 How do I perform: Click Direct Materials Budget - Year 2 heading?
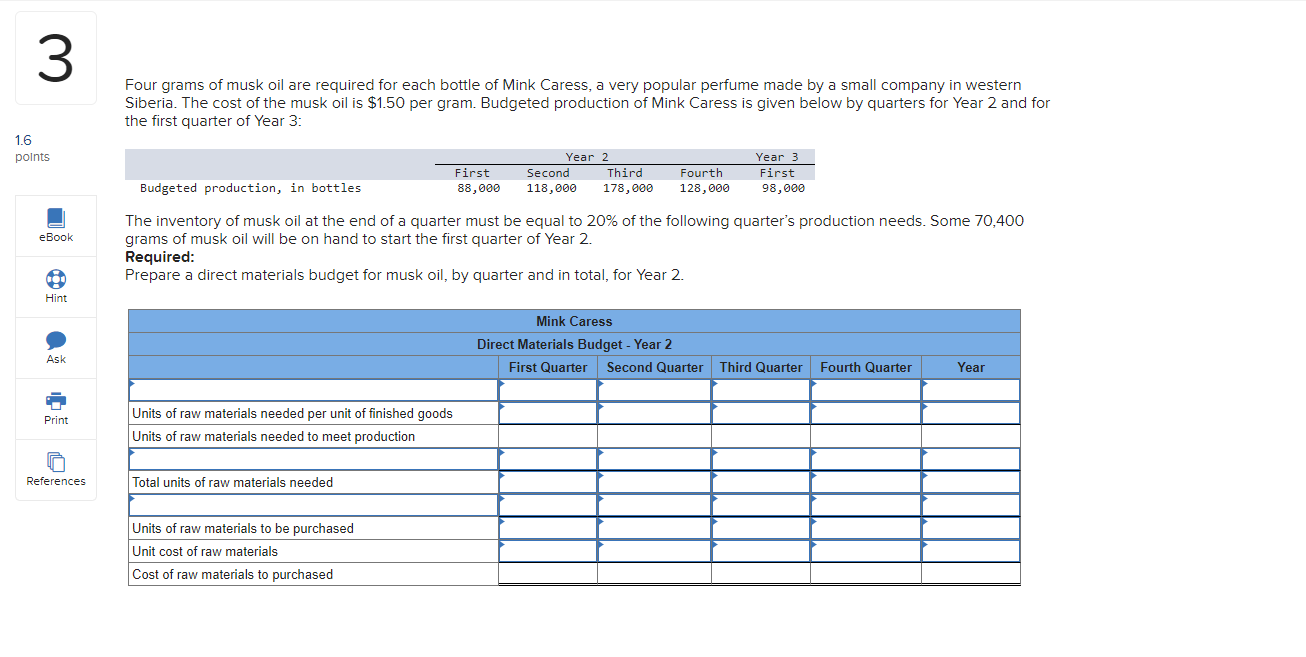pos(574,344)
